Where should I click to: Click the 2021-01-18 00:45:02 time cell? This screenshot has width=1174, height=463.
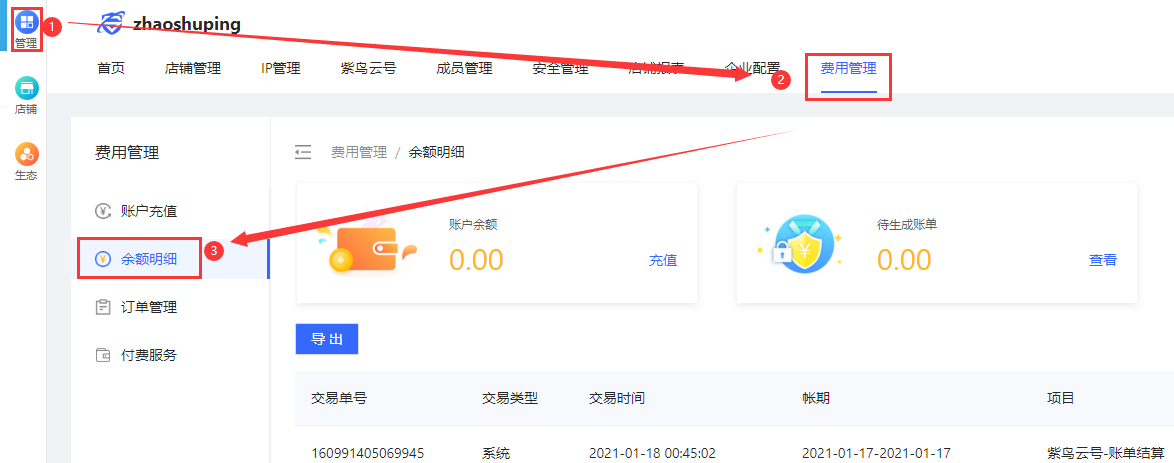654,453
